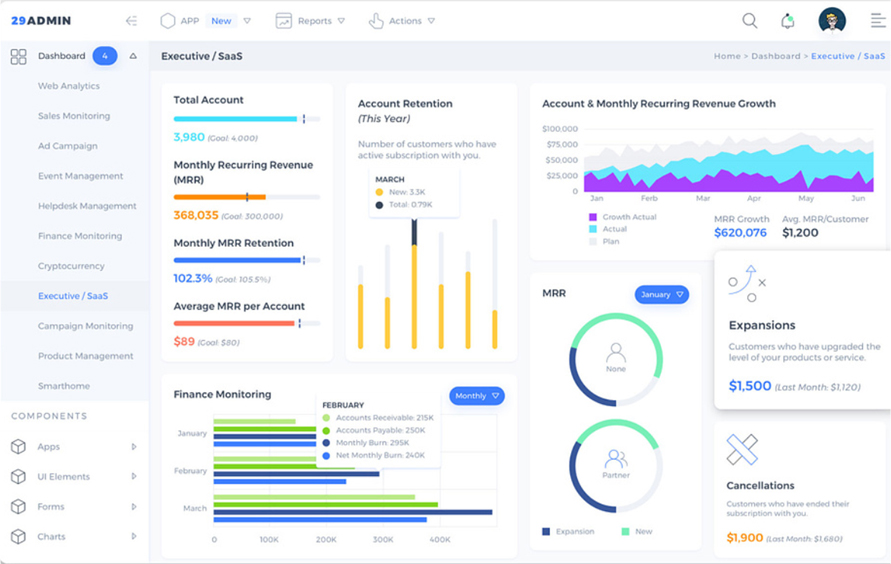Click the user avatar picture
This screenshot has height=564, width=891.
click(831, 21)
